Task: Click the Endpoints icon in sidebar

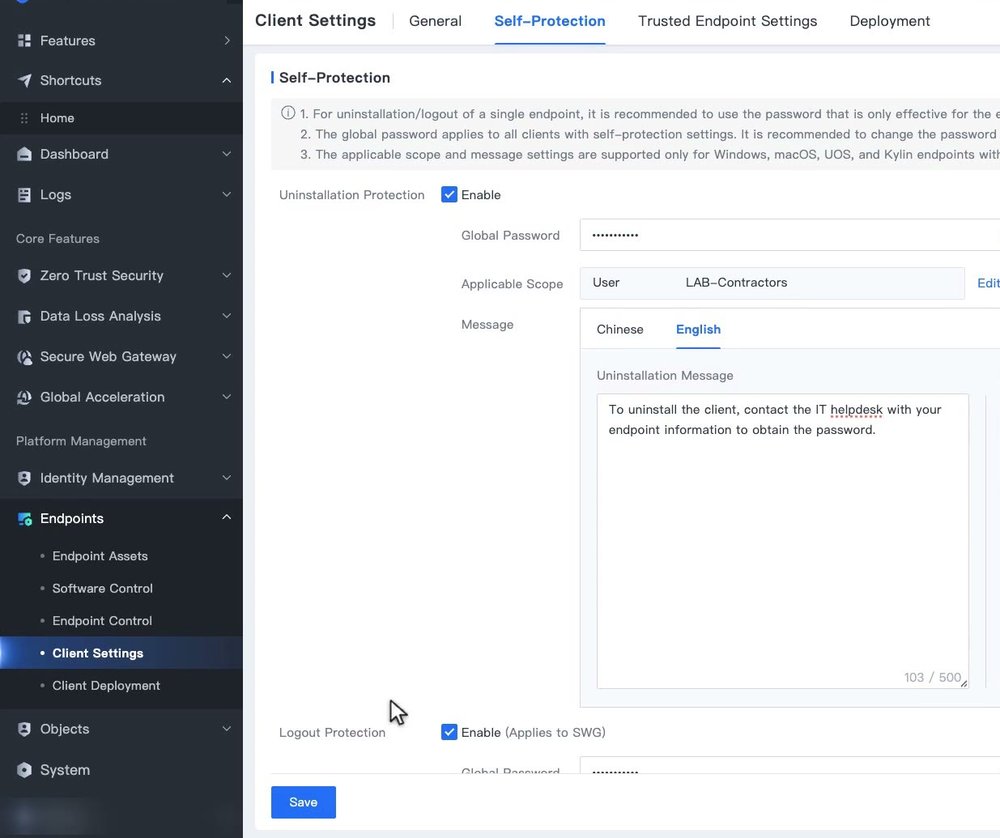Action: 24,519
